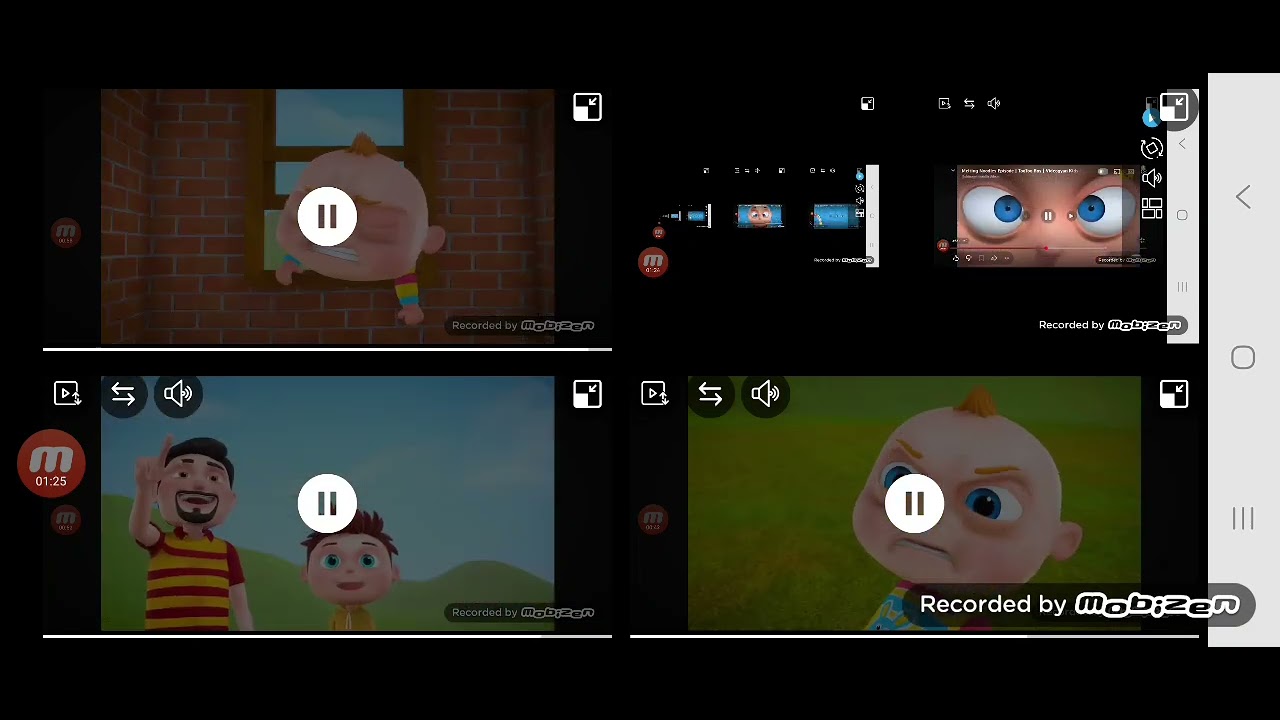
Task: Seek in the bottom-right video's progress bar
Action: click(x=914, y=636)
